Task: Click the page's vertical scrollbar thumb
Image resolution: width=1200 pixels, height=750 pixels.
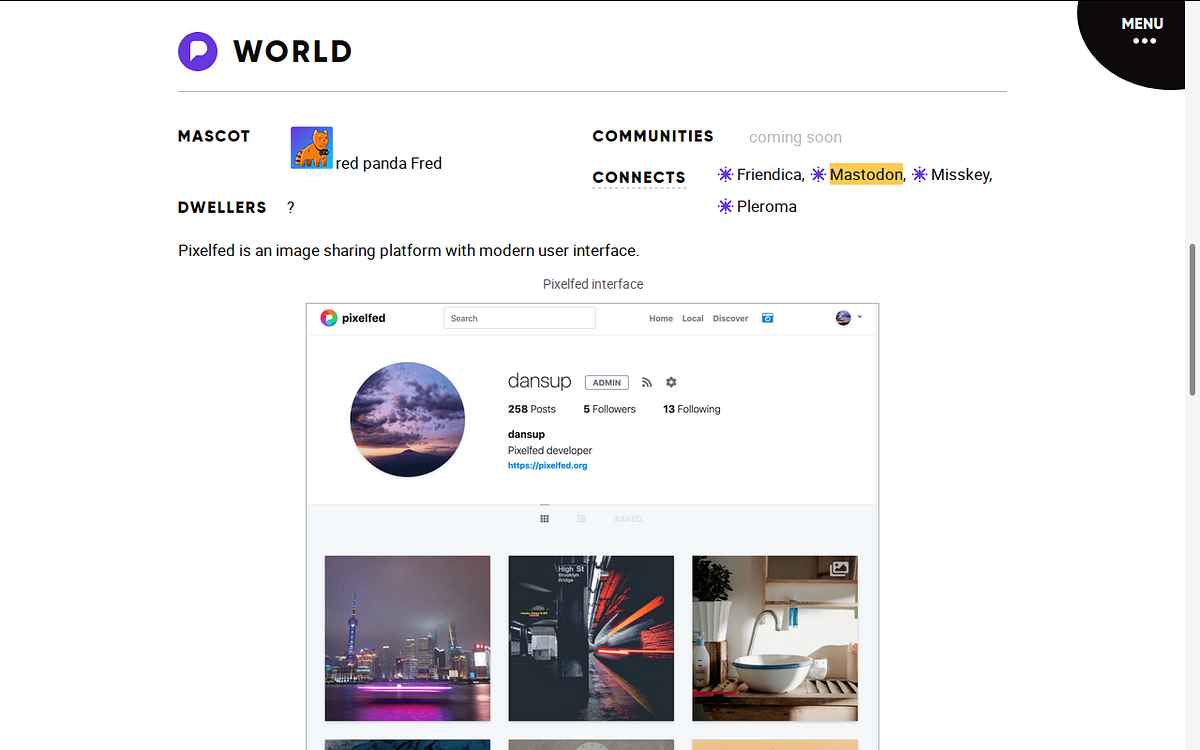Action: pos(1192,318)
